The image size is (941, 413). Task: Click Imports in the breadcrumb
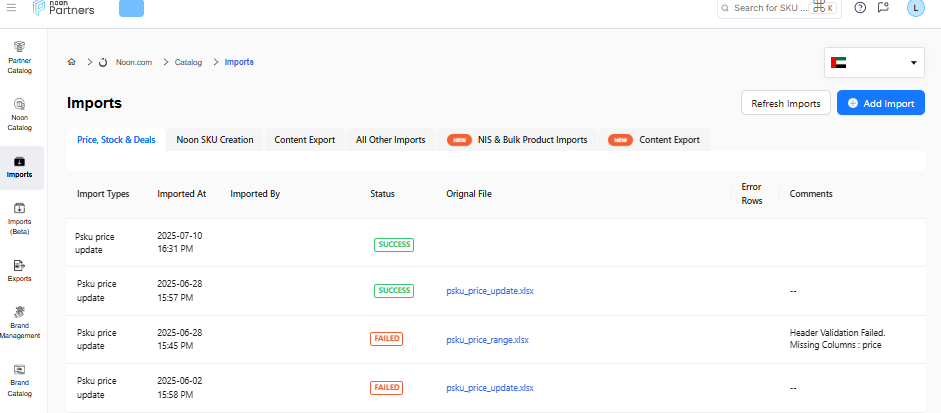pos(239,62)
